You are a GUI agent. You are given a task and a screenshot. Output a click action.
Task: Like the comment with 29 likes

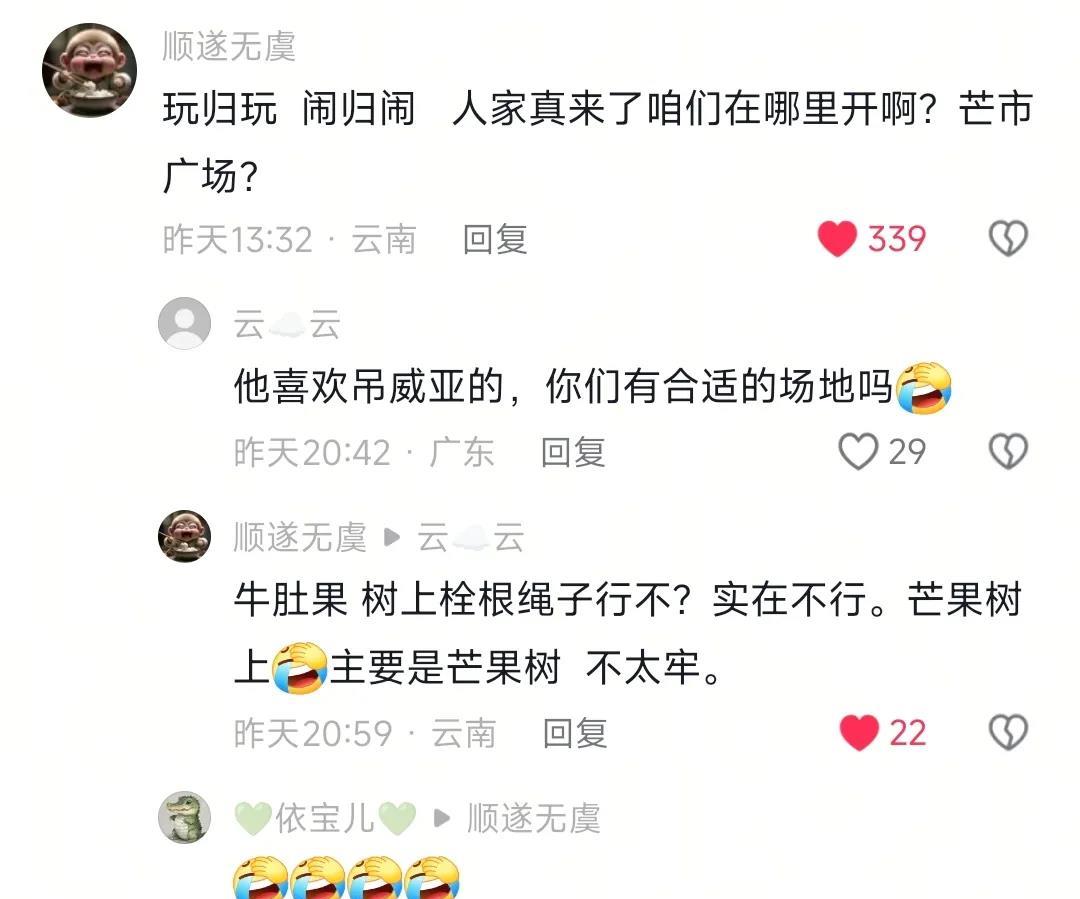point(858,452)
